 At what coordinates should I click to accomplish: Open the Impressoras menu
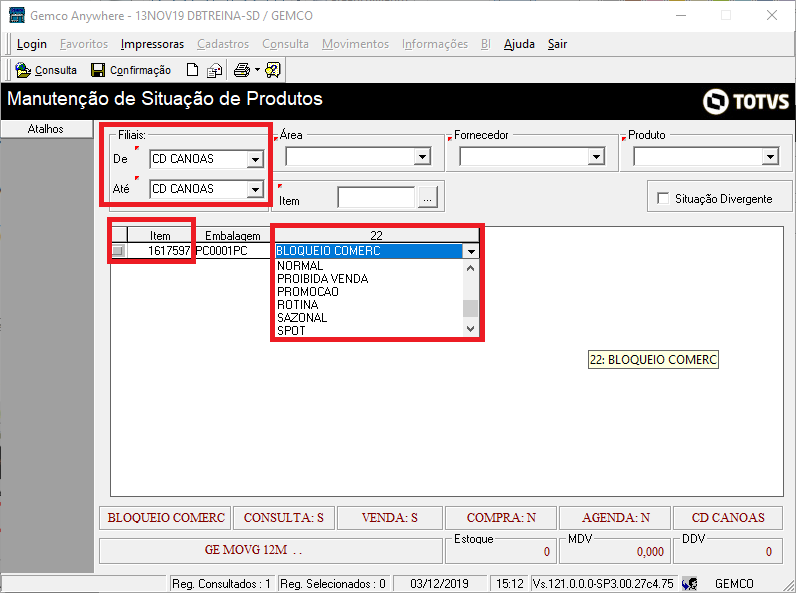click(x=152, y=44)
